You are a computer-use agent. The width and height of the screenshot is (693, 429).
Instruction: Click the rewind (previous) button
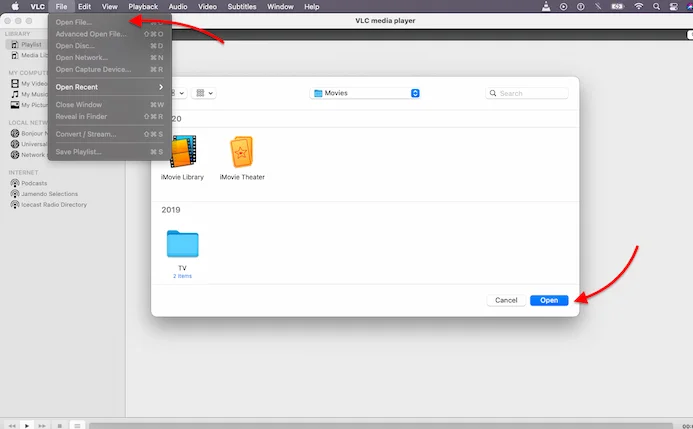coord(12,425)
